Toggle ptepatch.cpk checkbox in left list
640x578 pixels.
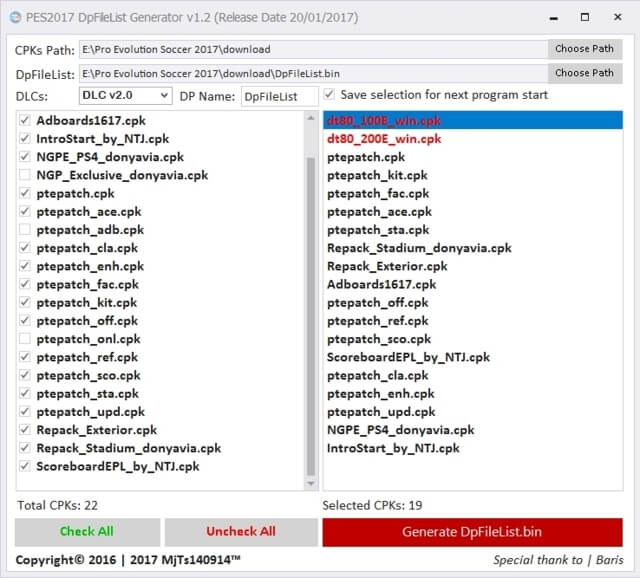tap(25, 193)
